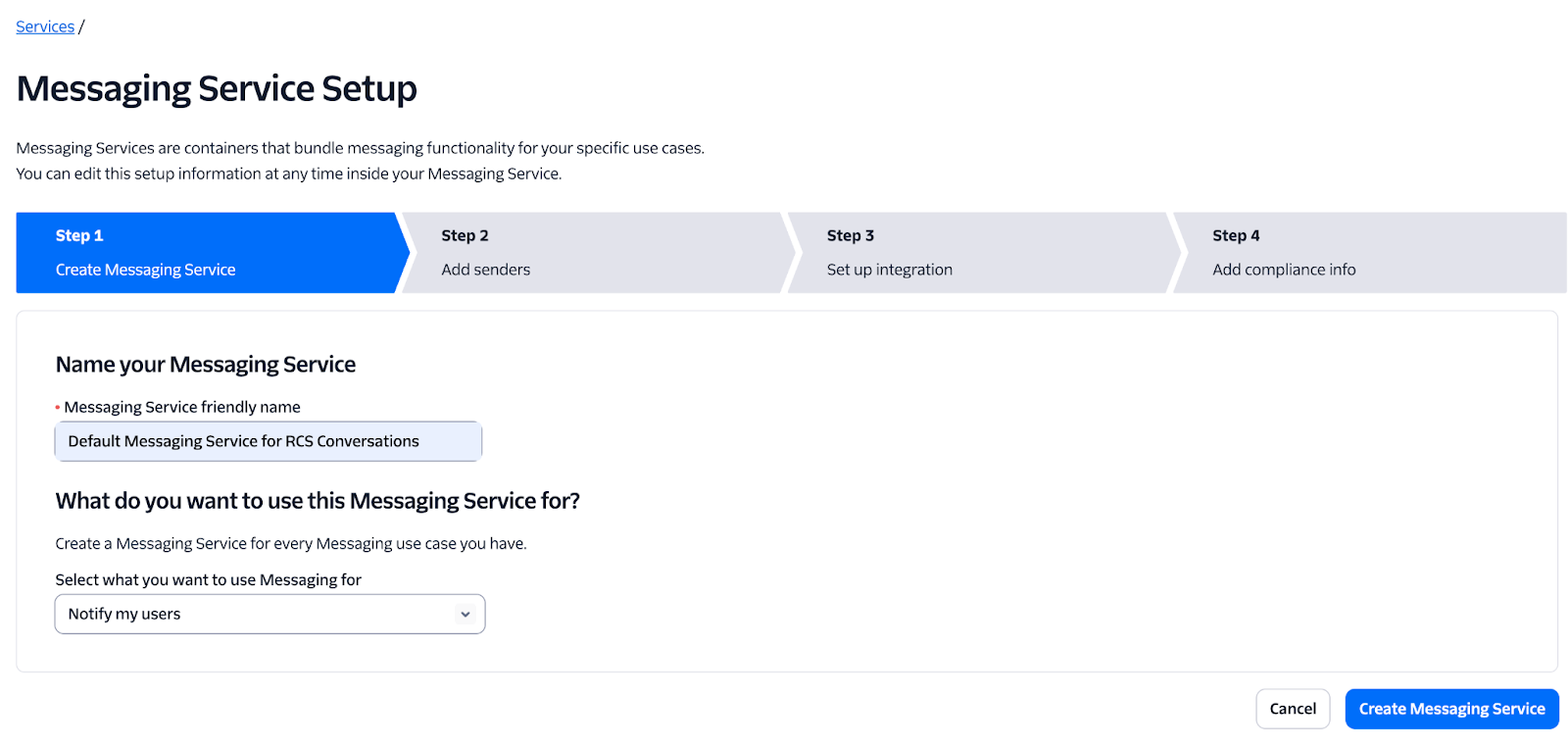Click the Create a Messaging Service for every hint
Image resolution: width=1568 pixels, height=747 pixels.
[x=291, y=543]
